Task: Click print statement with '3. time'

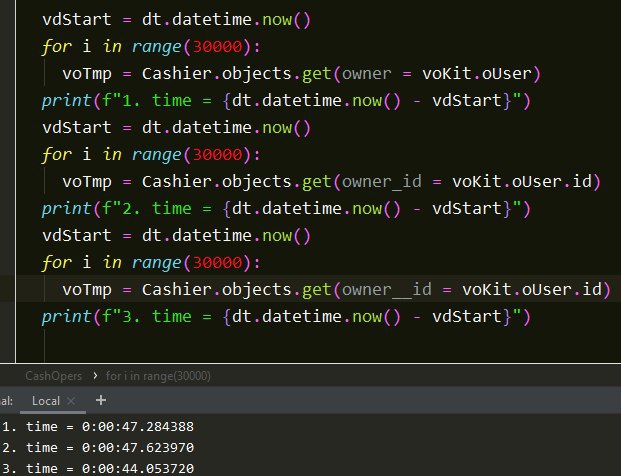Action: 286,316
